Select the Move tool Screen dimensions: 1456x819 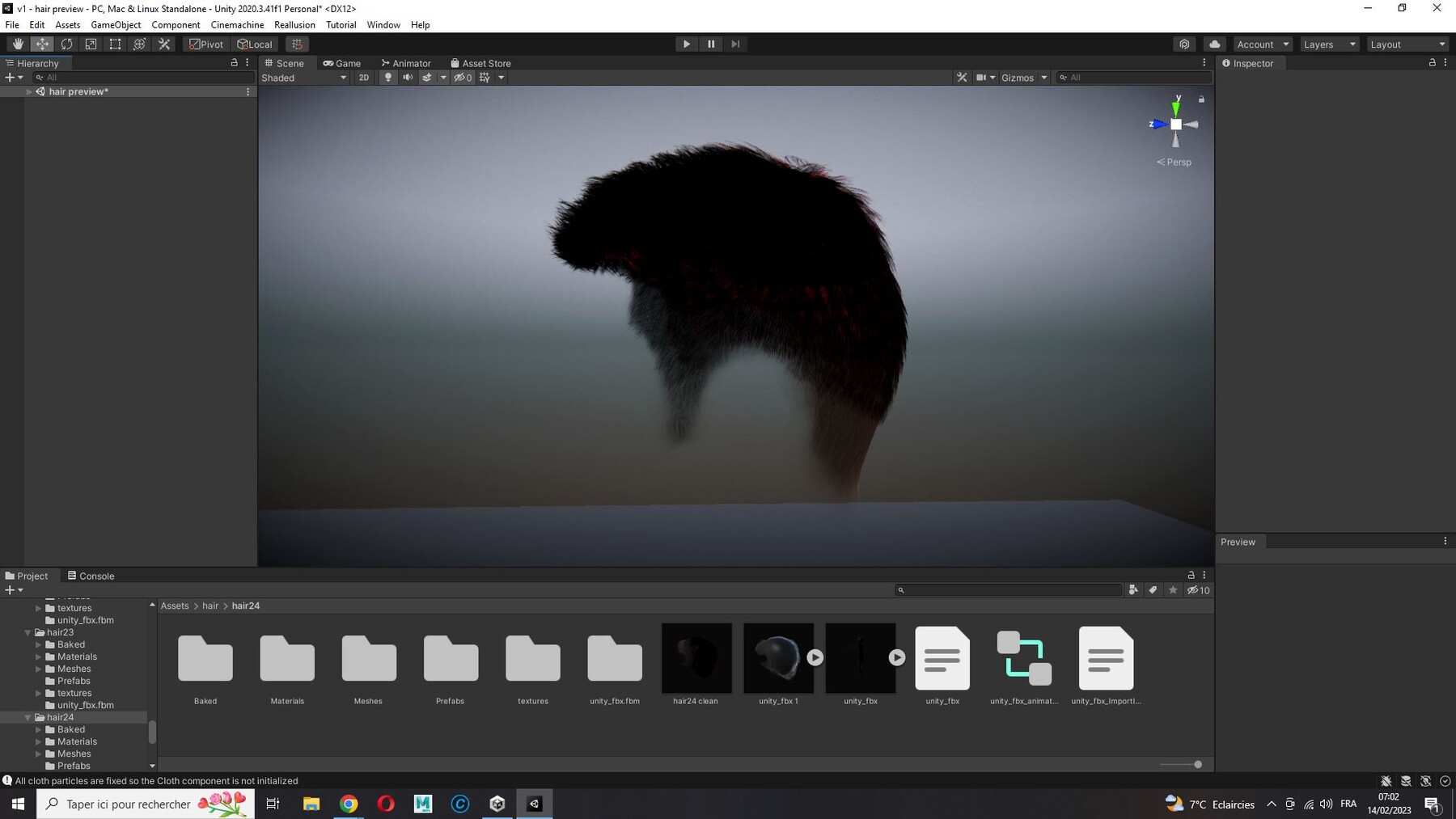[42, 44]
